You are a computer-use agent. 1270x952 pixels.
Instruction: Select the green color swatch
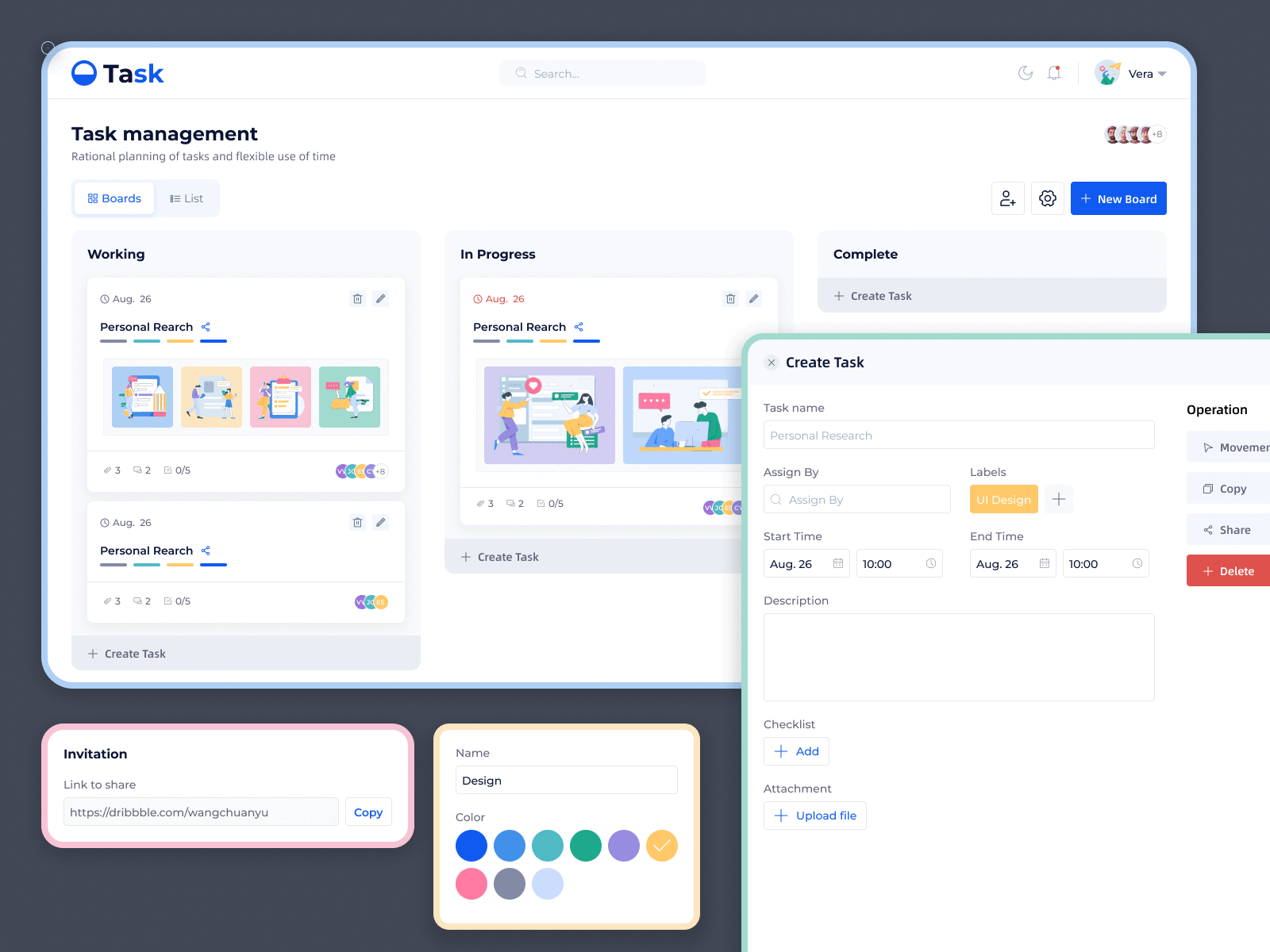pos(586,846)
